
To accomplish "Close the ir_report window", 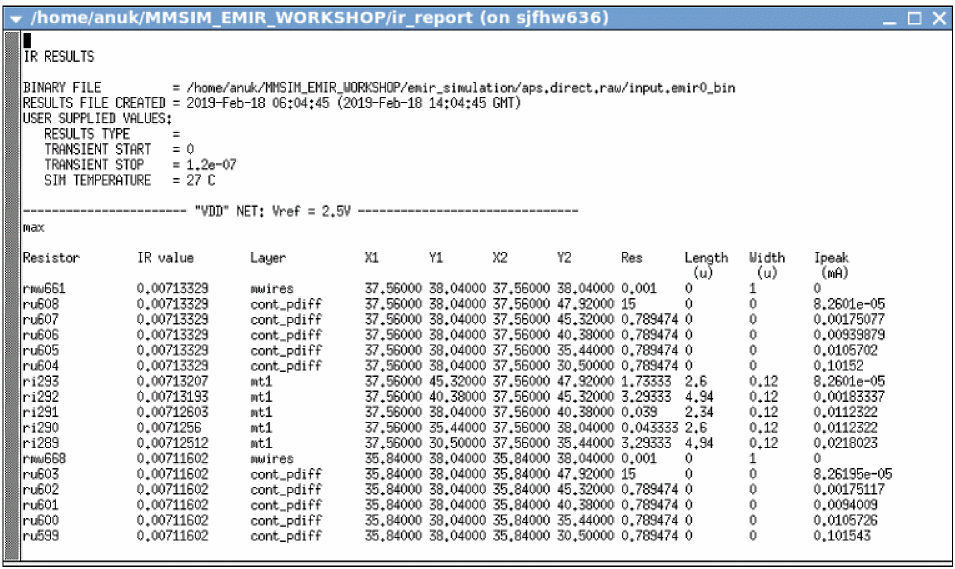I will pyautogui.click(x=939, y=18).
